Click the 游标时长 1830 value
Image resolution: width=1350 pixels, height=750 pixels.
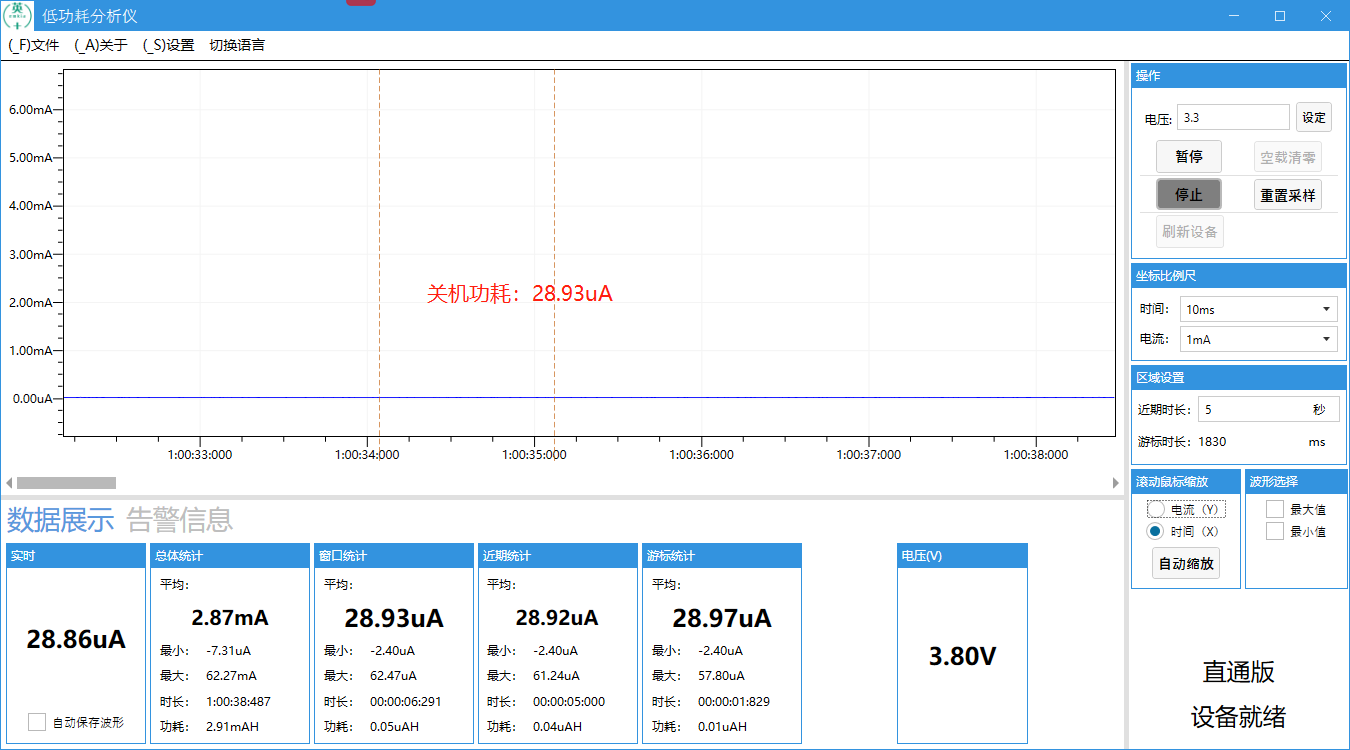(x=1212, y=441)
